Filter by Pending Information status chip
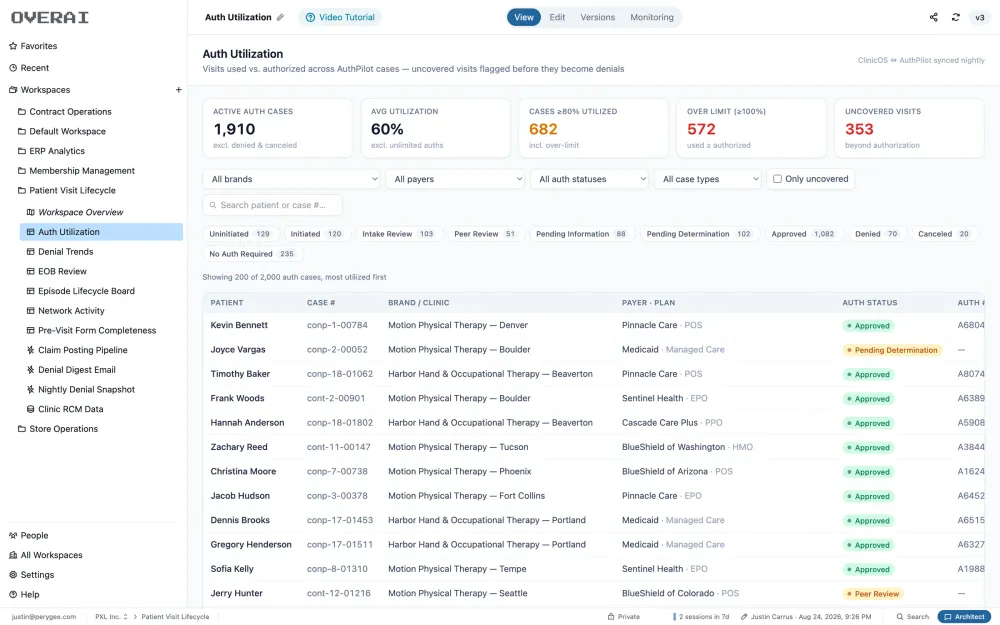 tap(581, 234)
